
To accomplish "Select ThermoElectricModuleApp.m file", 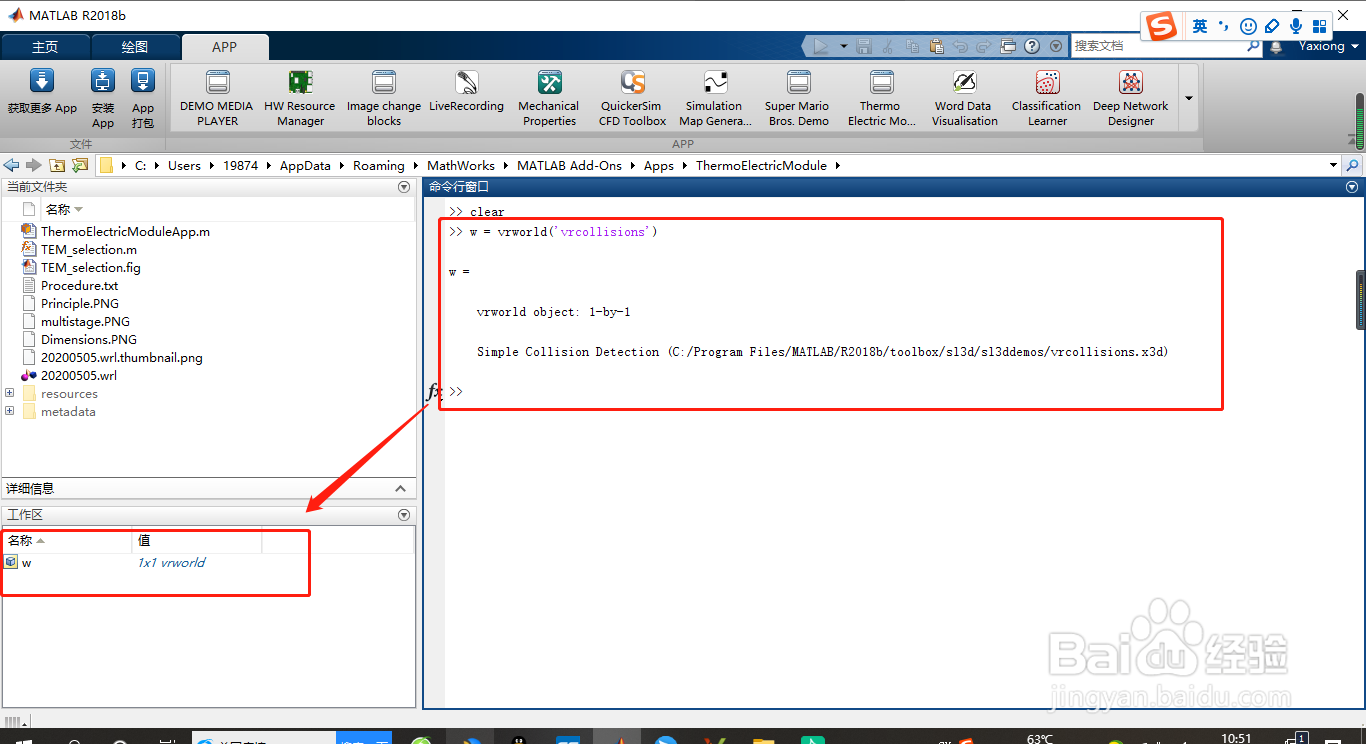I will (125, 231).
